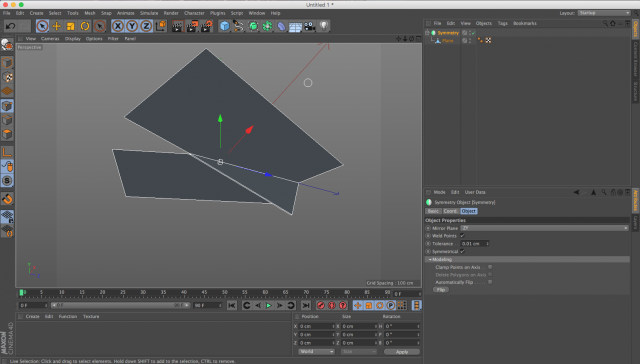Viewport: 640px width, 364px height.
Task: Enable Clamp Points on Axis
Action: click(x=490, y=267)
